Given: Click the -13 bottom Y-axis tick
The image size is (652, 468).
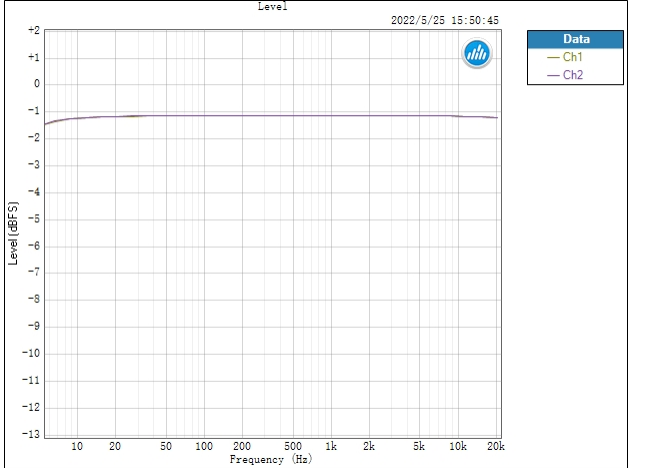Looking at the screenshot, I should 33,434.
